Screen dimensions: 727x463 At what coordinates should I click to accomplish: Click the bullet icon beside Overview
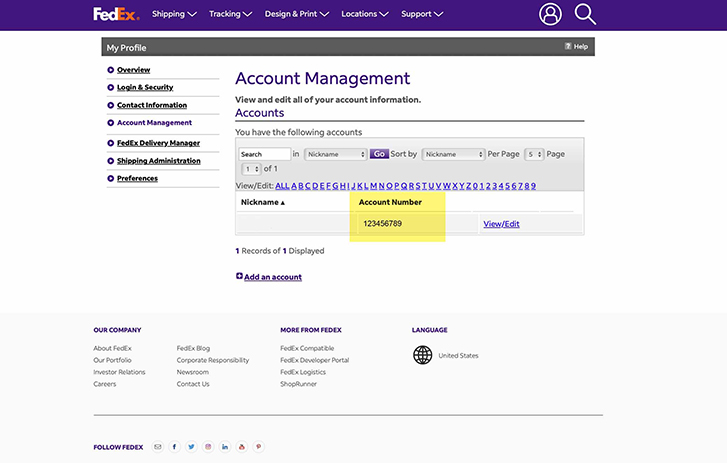click(x=110, y=70)
